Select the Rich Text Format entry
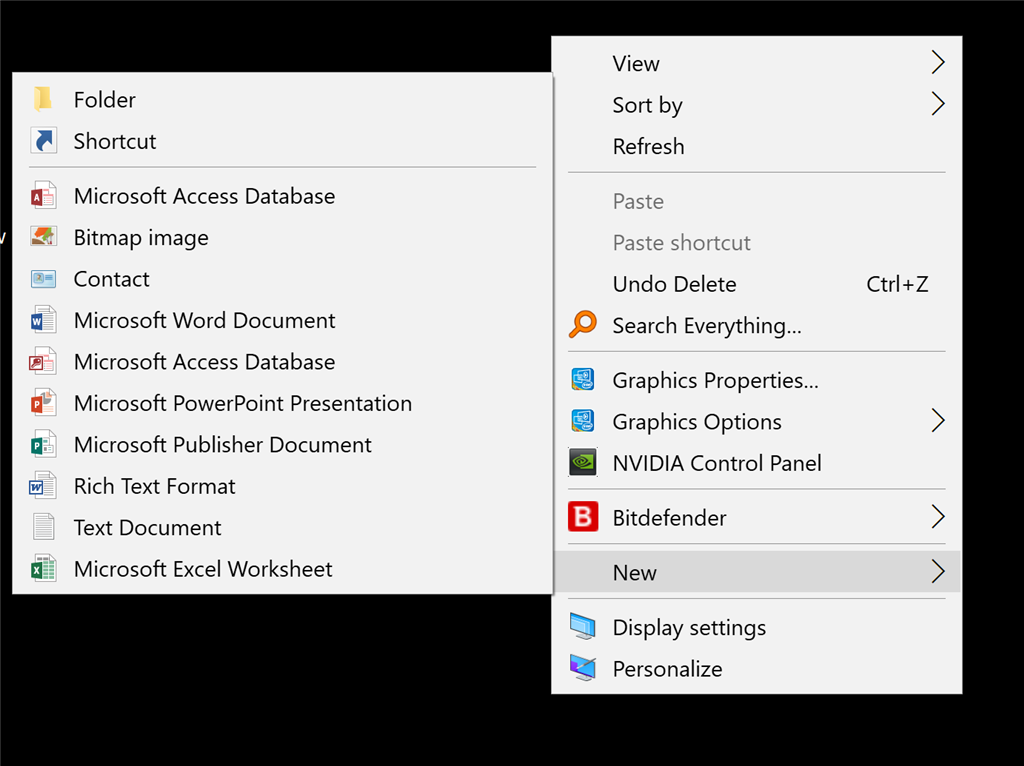Viewport: 1024px width, 766px height. click(x=155, y=486)
